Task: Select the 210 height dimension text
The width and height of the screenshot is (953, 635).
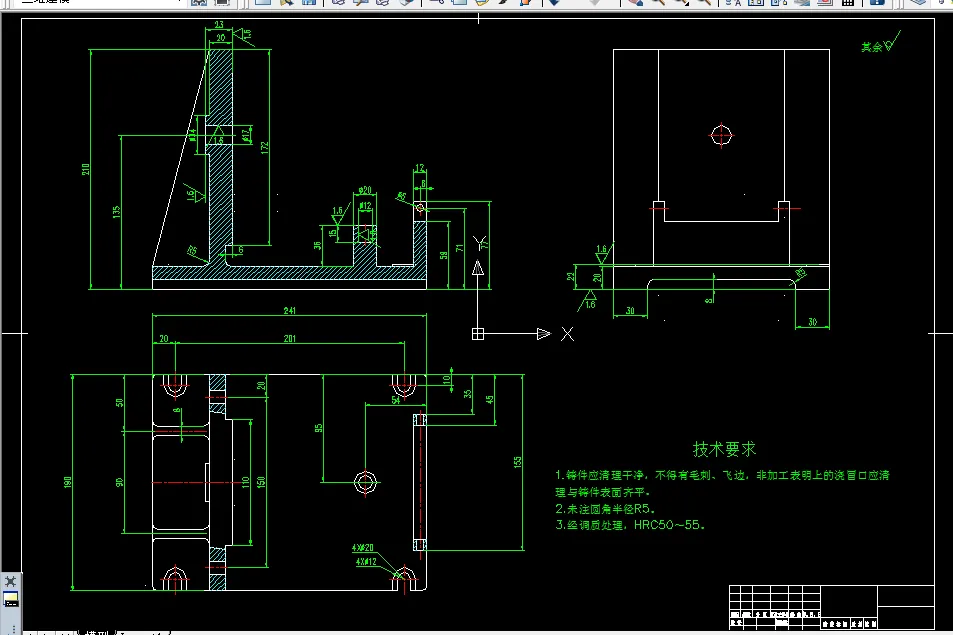Action: 86,169
